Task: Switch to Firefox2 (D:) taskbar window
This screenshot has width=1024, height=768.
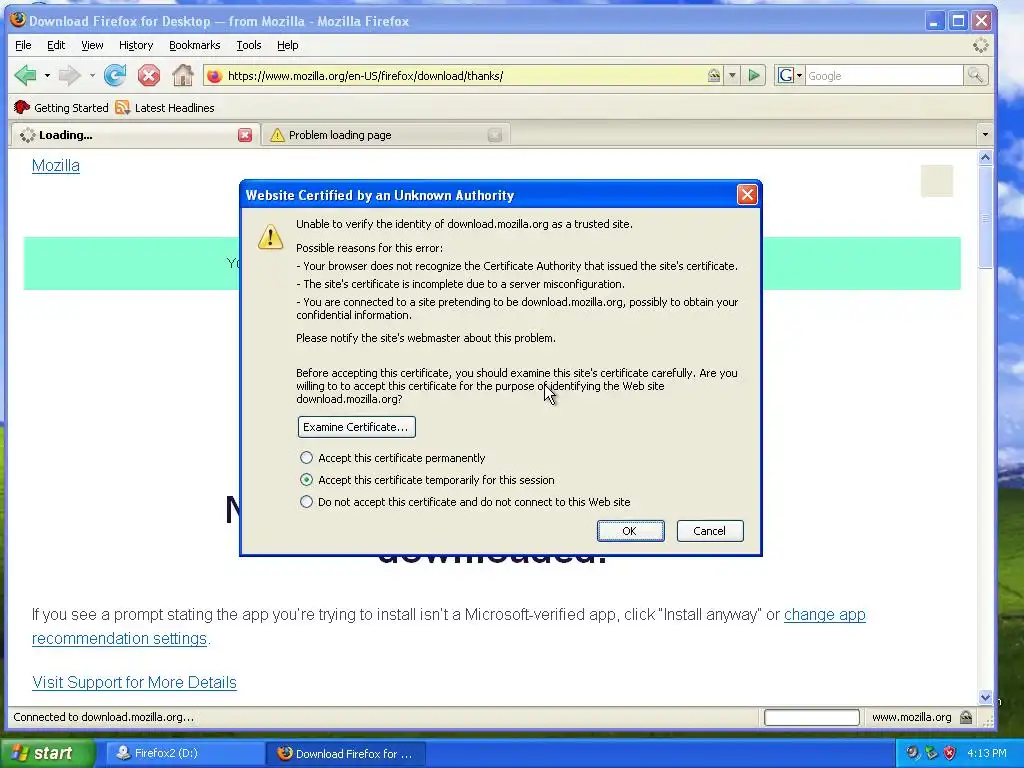Action: [x=184, y=753]
